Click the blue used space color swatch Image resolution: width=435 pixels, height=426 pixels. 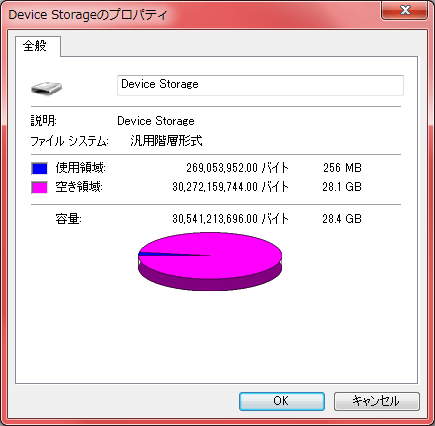tap(39, 168)
